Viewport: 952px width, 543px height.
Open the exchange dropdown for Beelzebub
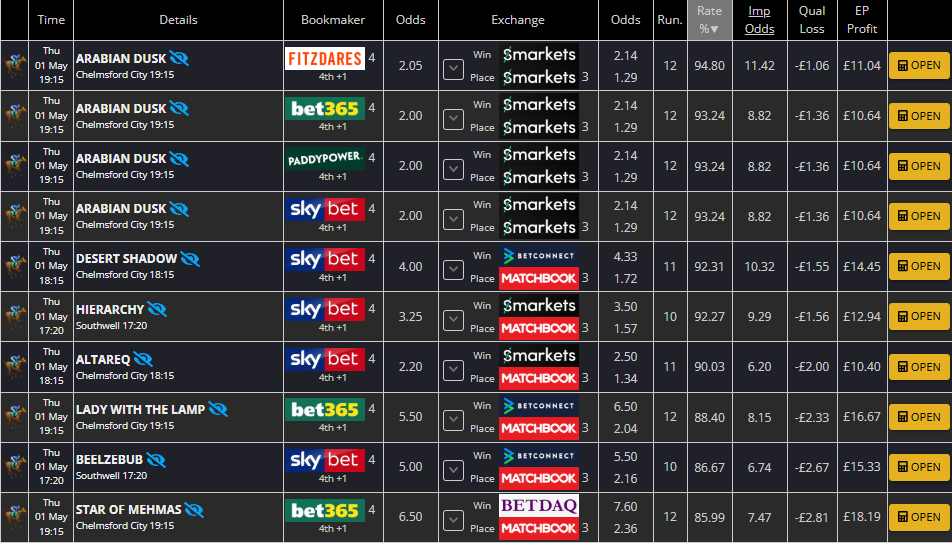[x=453, y=467]
